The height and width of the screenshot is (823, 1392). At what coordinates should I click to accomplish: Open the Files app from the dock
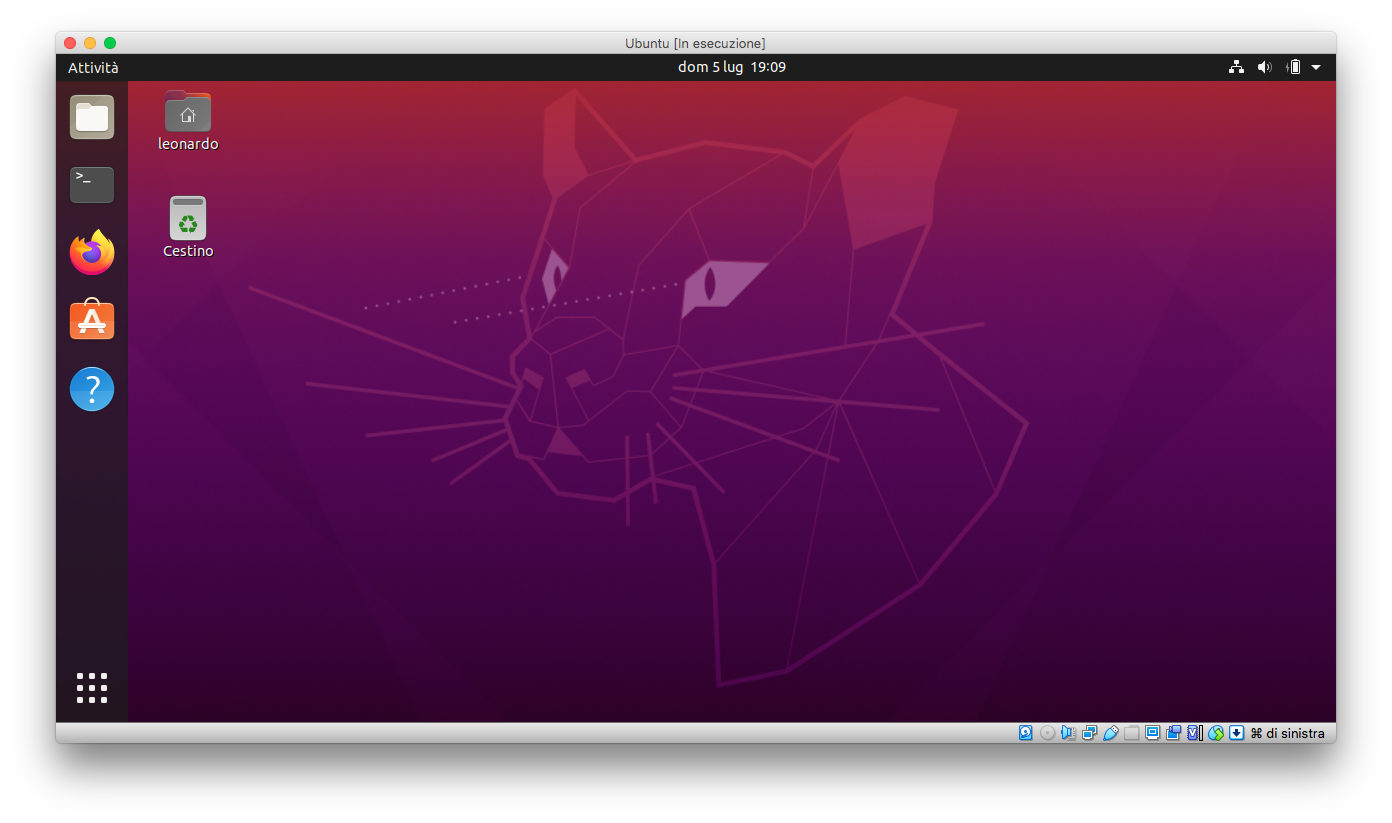pyautogui.click(x=92, y=117)
